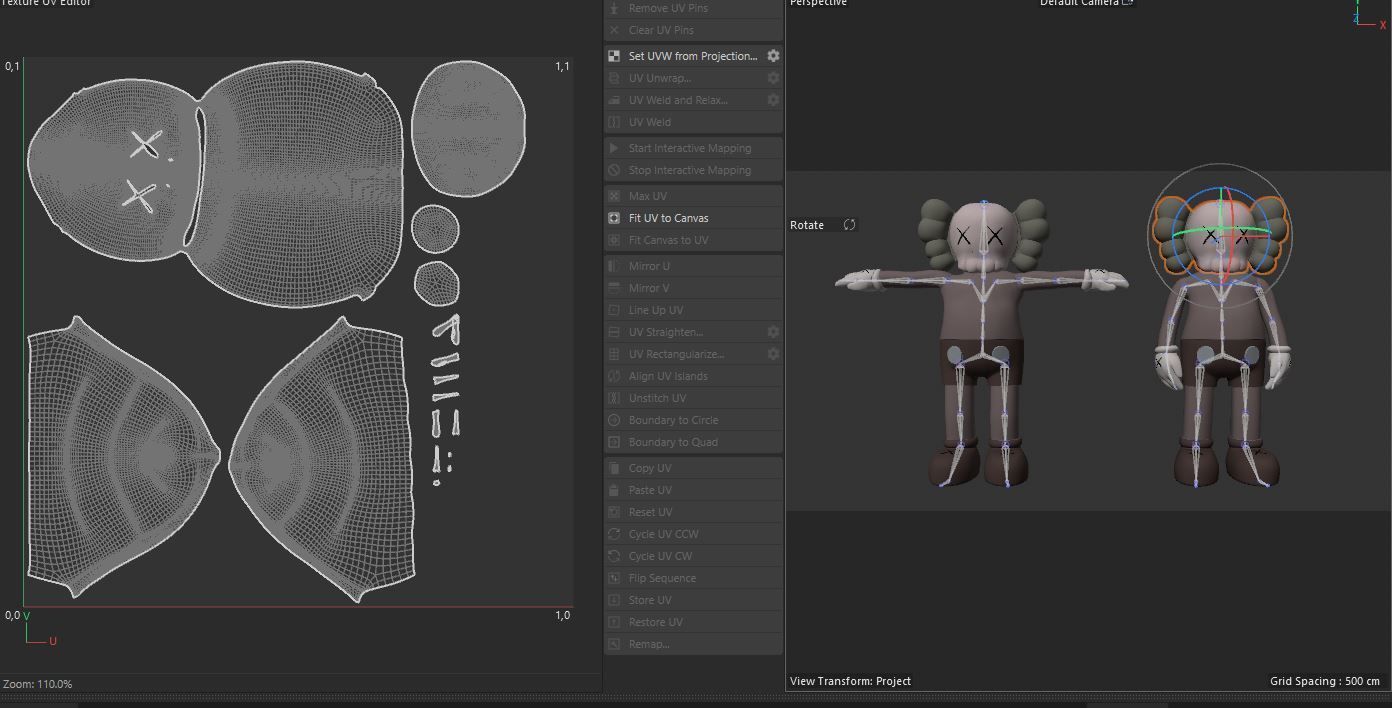Open settings gear for Set UVW from Projection

tap(773, 56)
